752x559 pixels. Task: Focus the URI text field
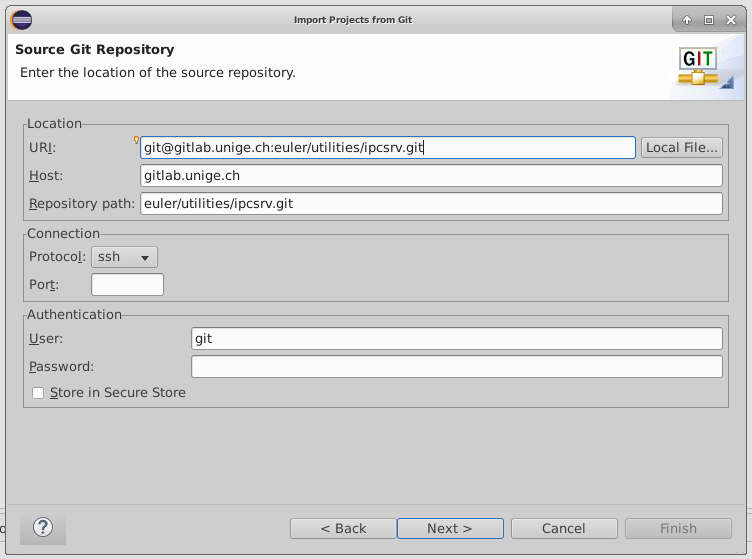tap(387, 148)
